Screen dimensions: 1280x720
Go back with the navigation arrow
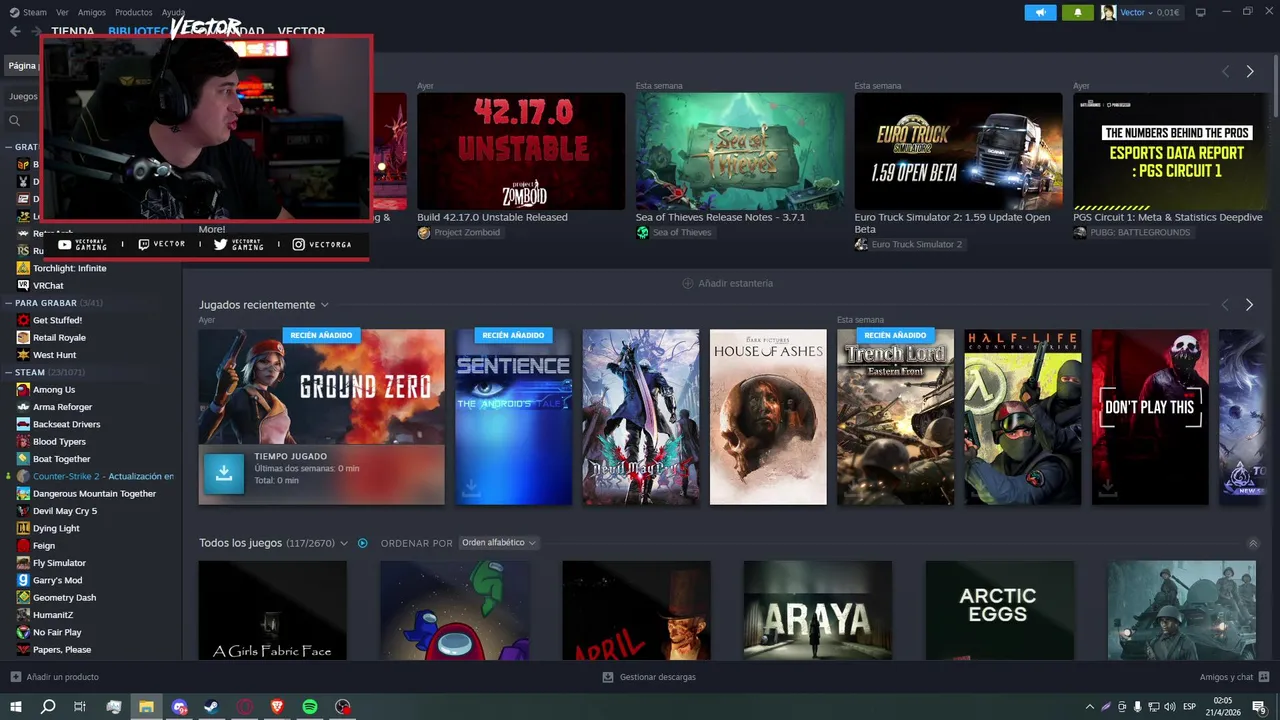15,31
